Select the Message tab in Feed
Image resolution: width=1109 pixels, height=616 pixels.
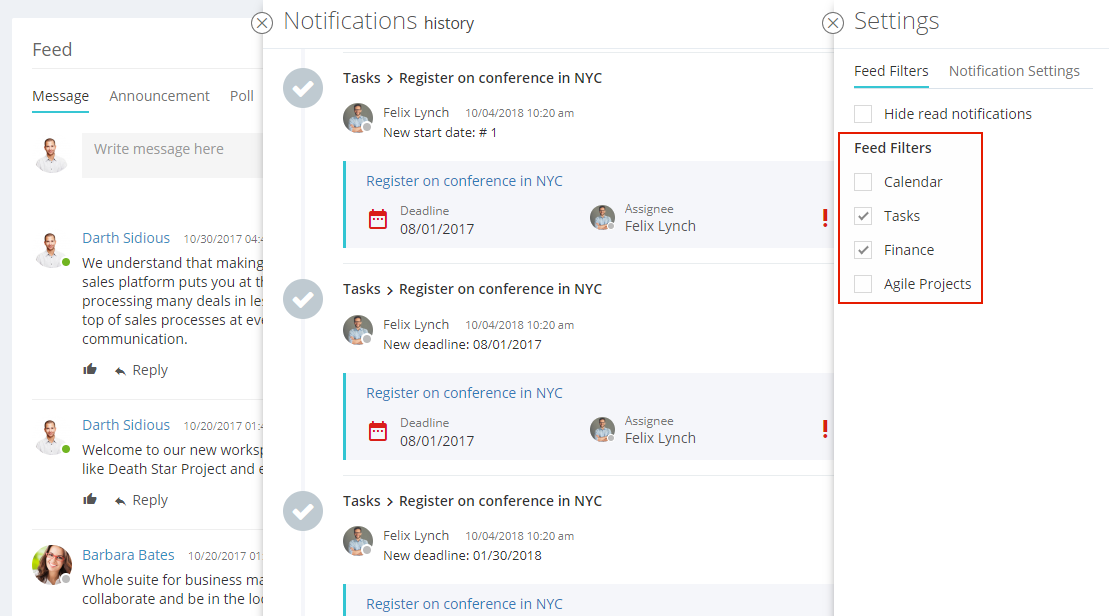click(x=61, y=96)
